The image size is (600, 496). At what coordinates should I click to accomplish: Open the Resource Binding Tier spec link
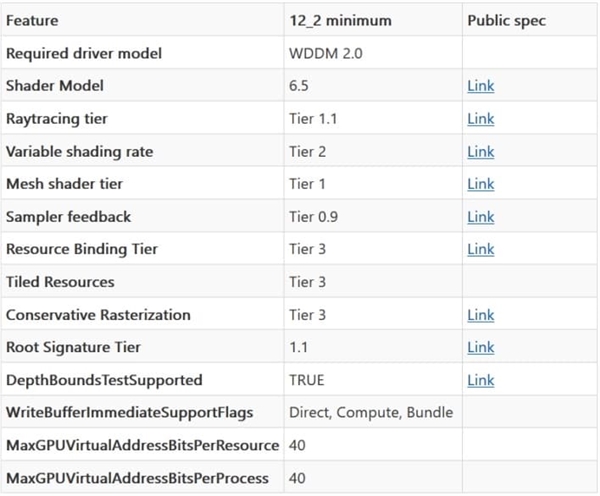pyautogui.click(x=480, y=249)
